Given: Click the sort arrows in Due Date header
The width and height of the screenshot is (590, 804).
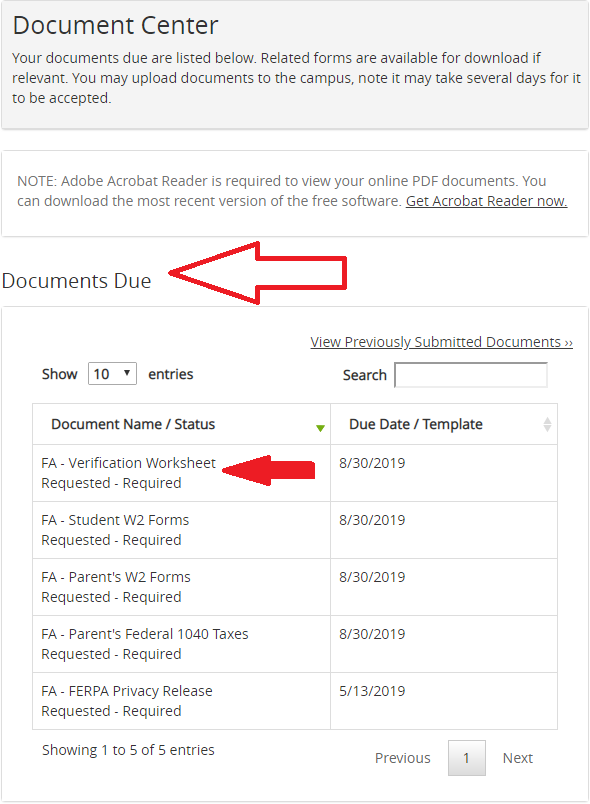Looking at the screenshot, I should tap(547, 424).
